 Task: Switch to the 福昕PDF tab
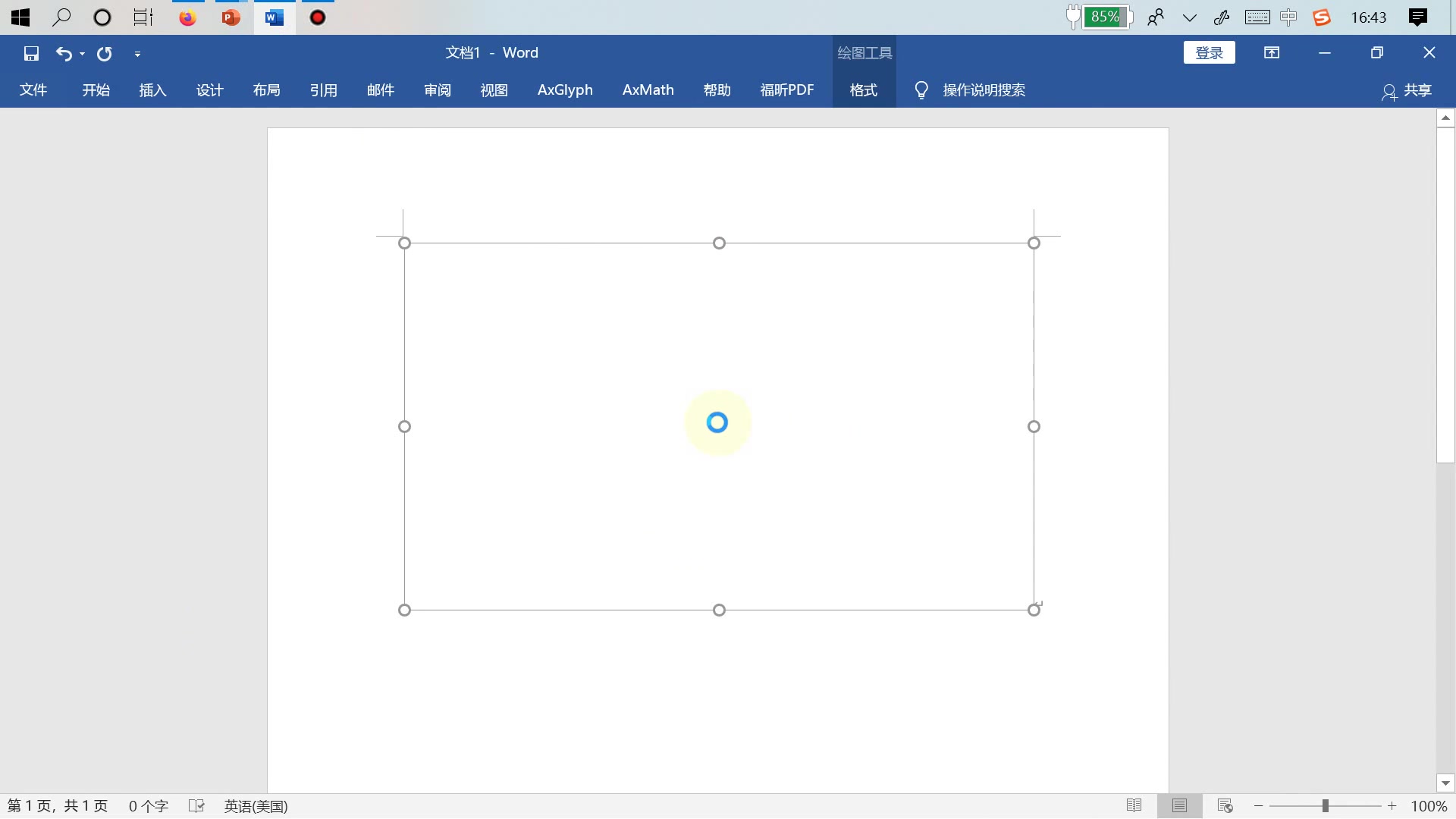(x=787, y=90)
